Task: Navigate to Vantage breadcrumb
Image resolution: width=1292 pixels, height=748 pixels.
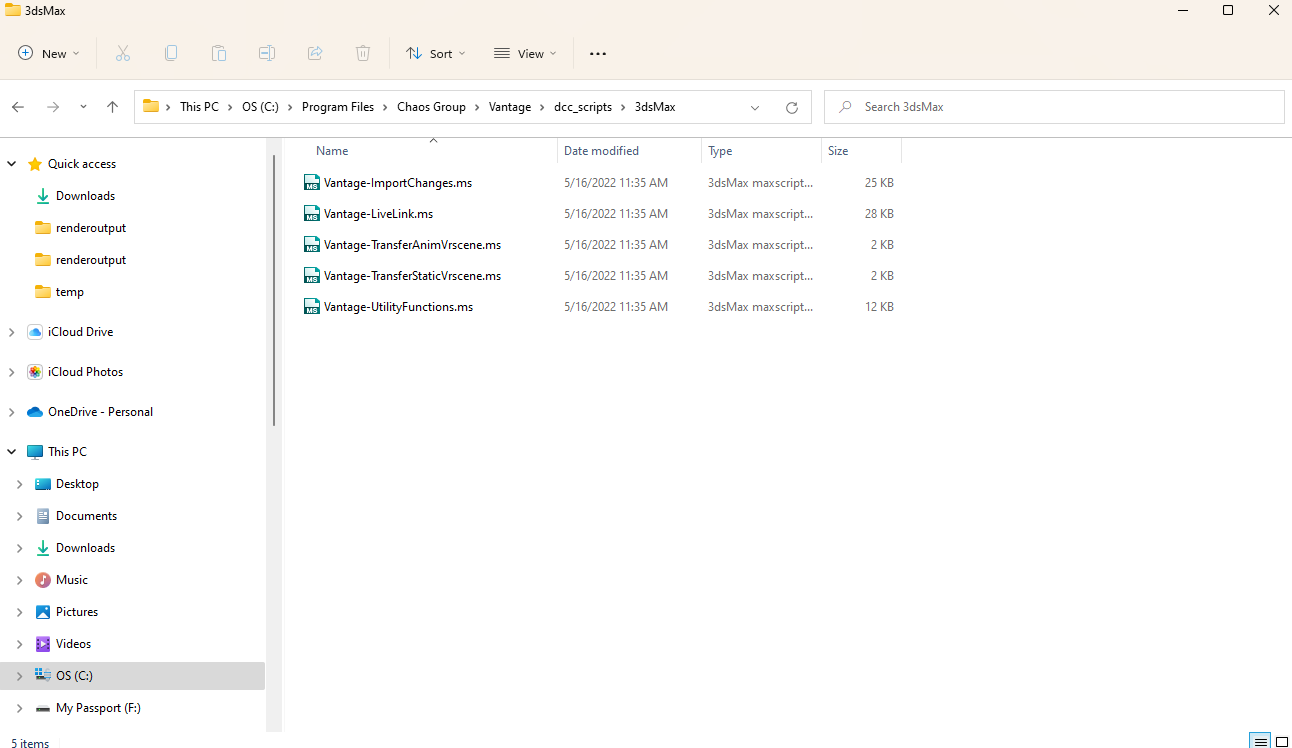Action: [510, 107]
